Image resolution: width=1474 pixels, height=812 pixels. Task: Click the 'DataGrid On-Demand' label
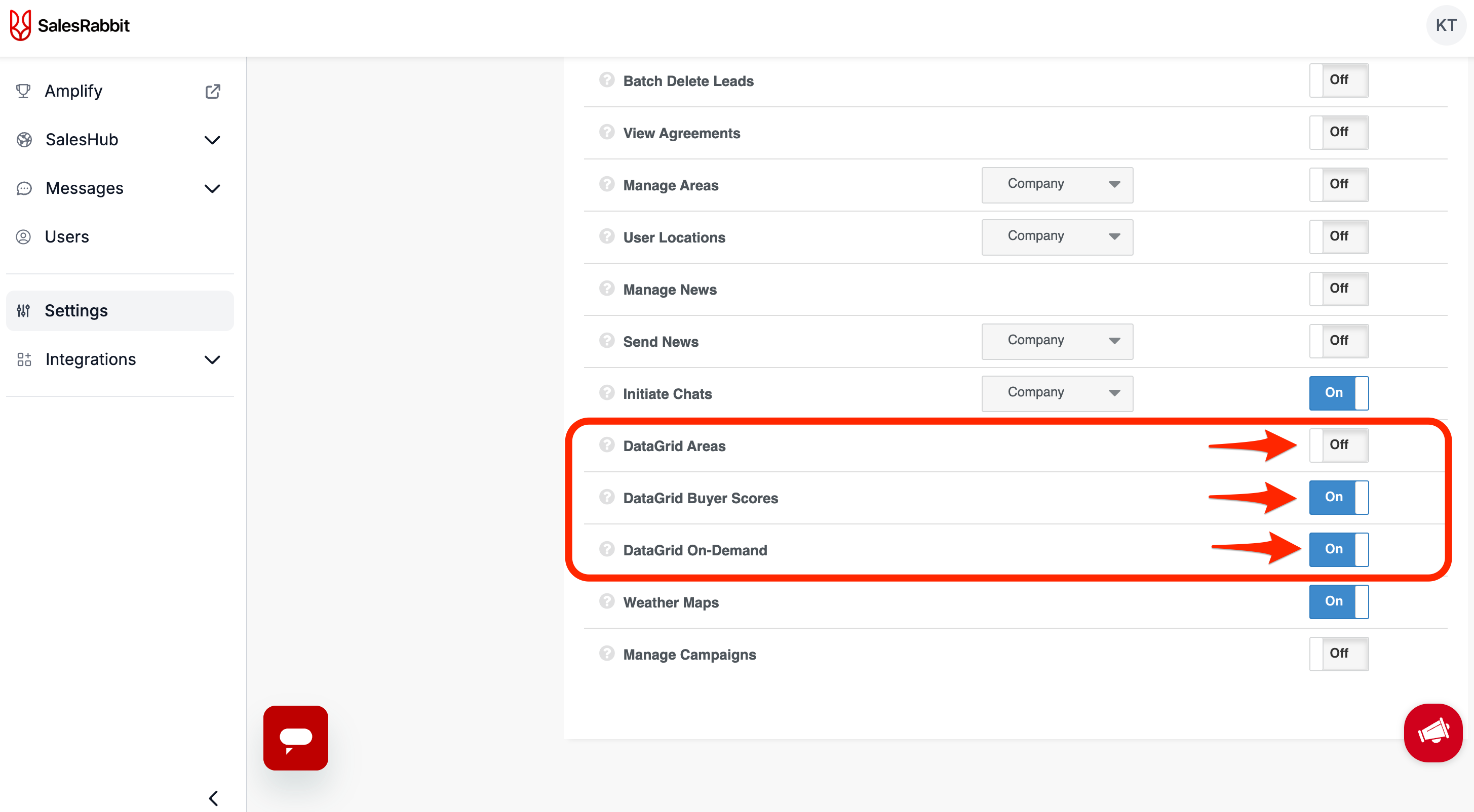click(695, 550)
